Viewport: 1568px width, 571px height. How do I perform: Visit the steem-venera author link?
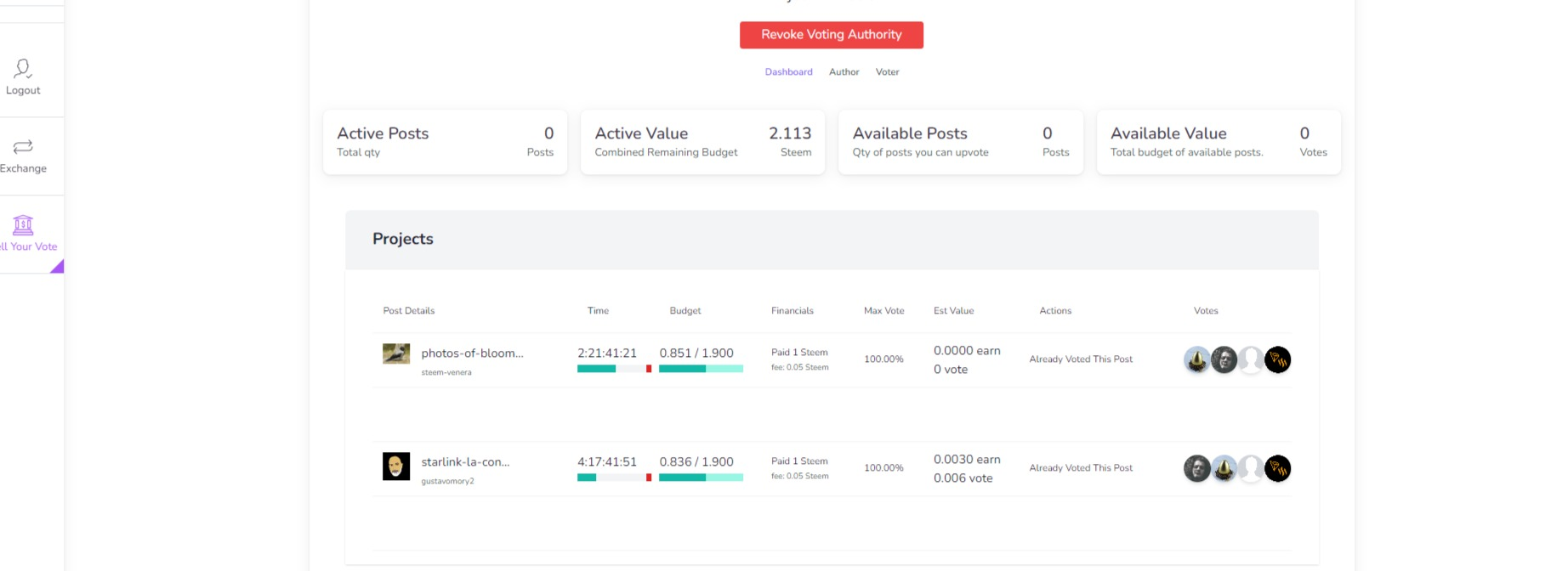[x=446, y=372]
